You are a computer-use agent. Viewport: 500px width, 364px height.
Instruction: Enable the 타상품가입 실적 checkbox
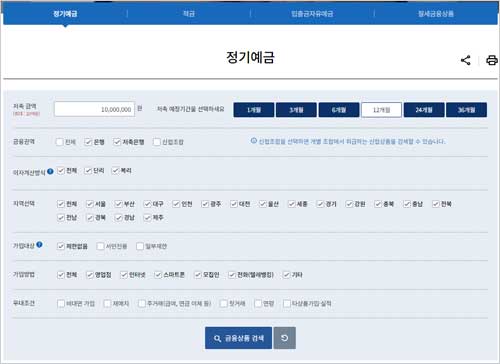[286, 304]
